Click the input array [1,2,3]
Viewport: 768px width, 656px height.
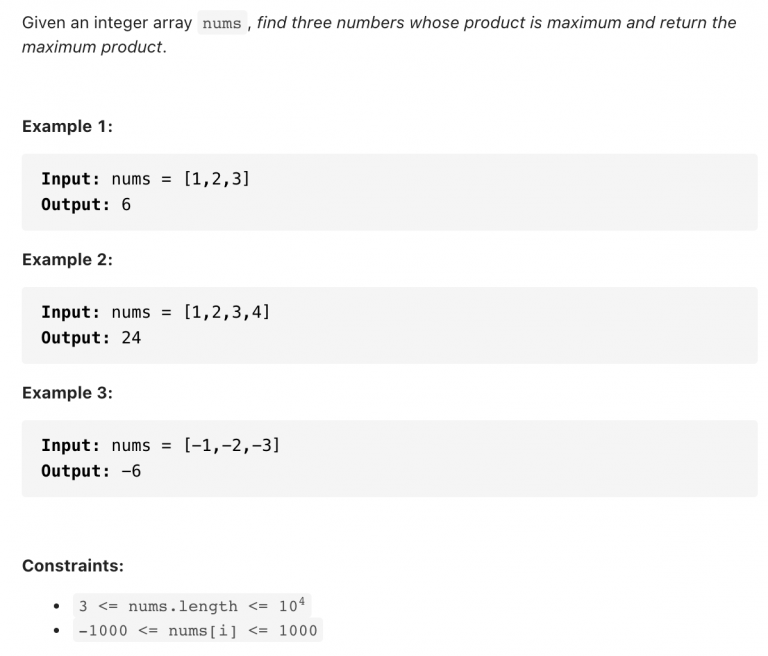[216, 179]
